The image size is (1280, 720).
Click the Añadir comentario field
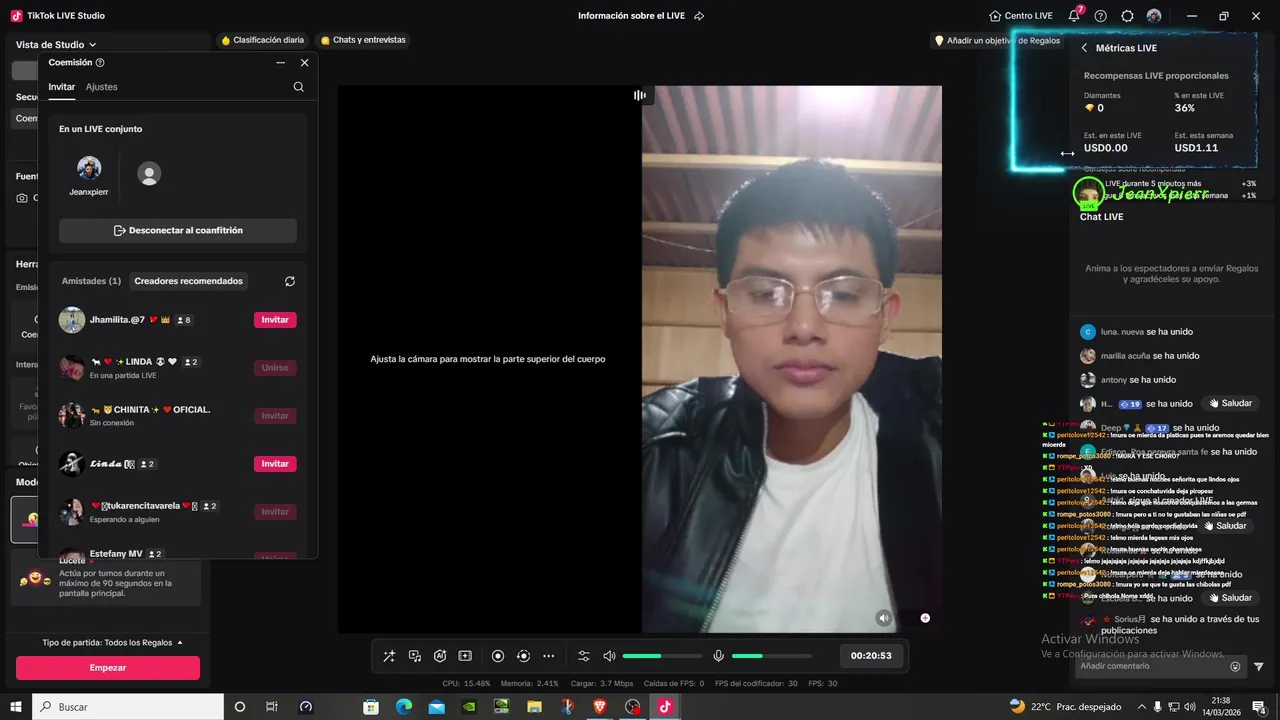click(x=1150, y=666)
